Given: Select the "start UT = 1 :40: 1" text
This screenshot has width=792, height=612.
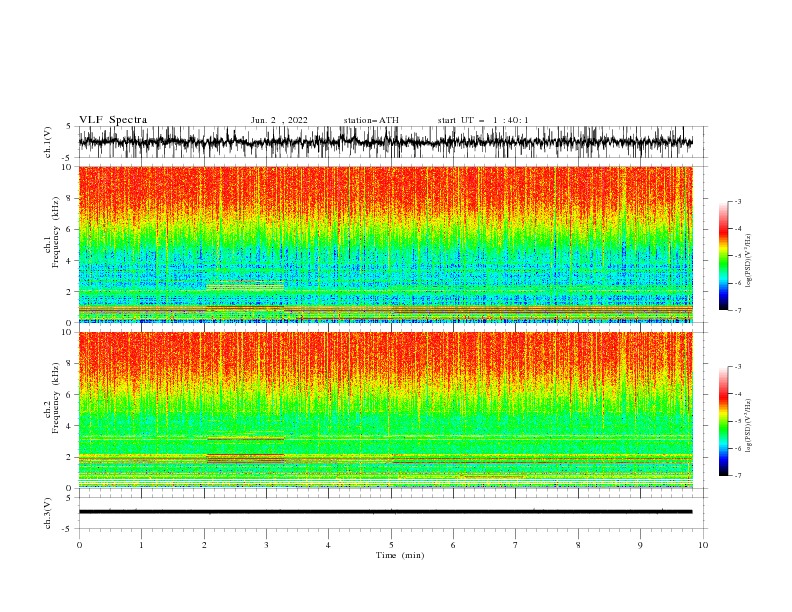Looking at the screenshot, I should pyautogui.click(x=483, y=120).
